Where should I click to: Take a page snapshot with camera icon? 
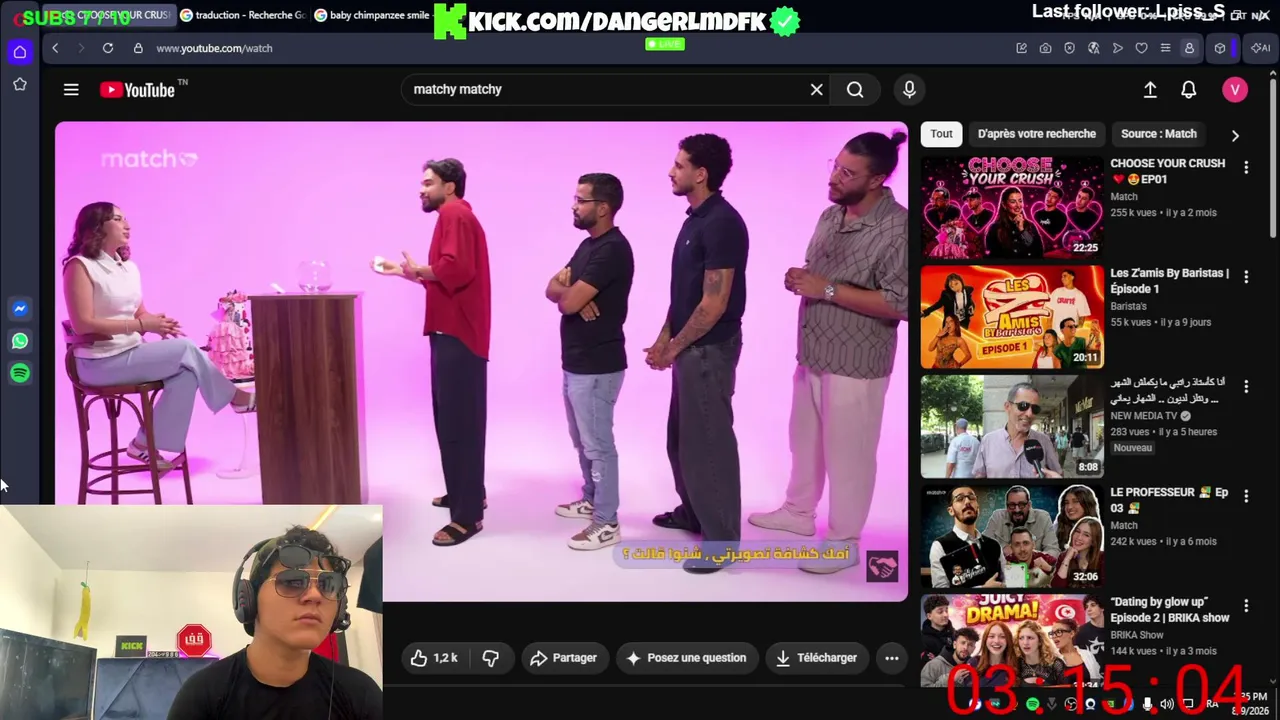point(1045,48)
